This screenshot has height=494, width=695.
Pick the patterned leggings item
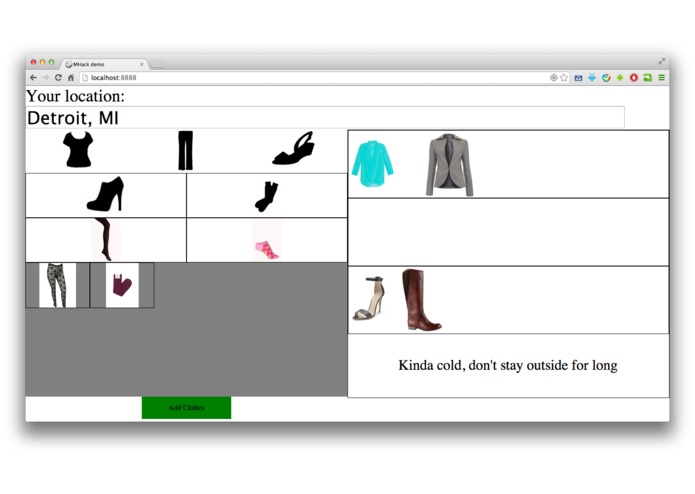[x=57, y=285]
